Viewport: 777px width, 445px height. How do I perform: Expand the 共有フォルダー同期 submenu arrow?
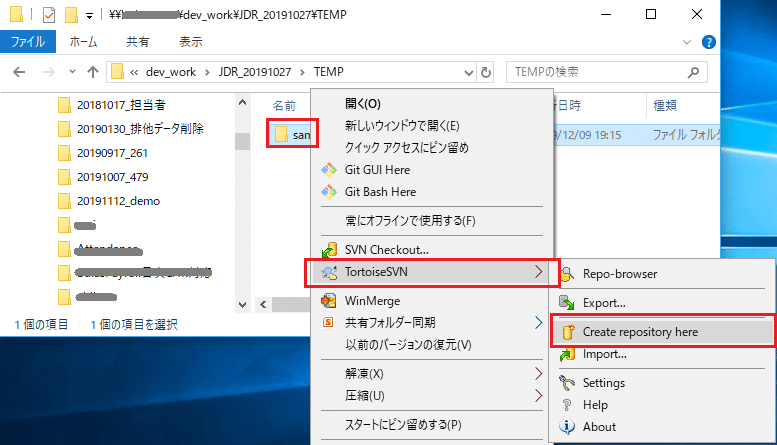point(539,323)
